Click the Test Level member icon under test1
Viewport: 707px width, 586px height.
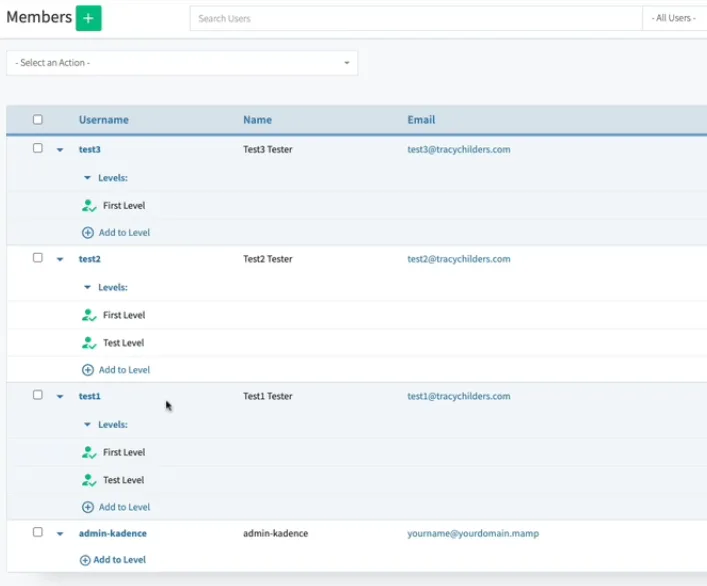pos(89,480)
